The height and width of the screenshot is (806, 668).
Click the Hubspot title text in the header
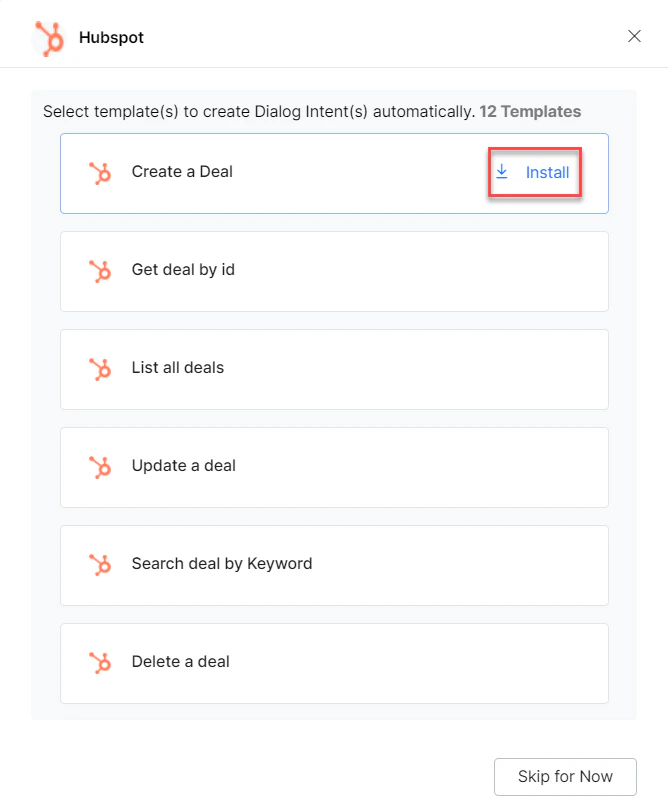(x=111, y=37)
